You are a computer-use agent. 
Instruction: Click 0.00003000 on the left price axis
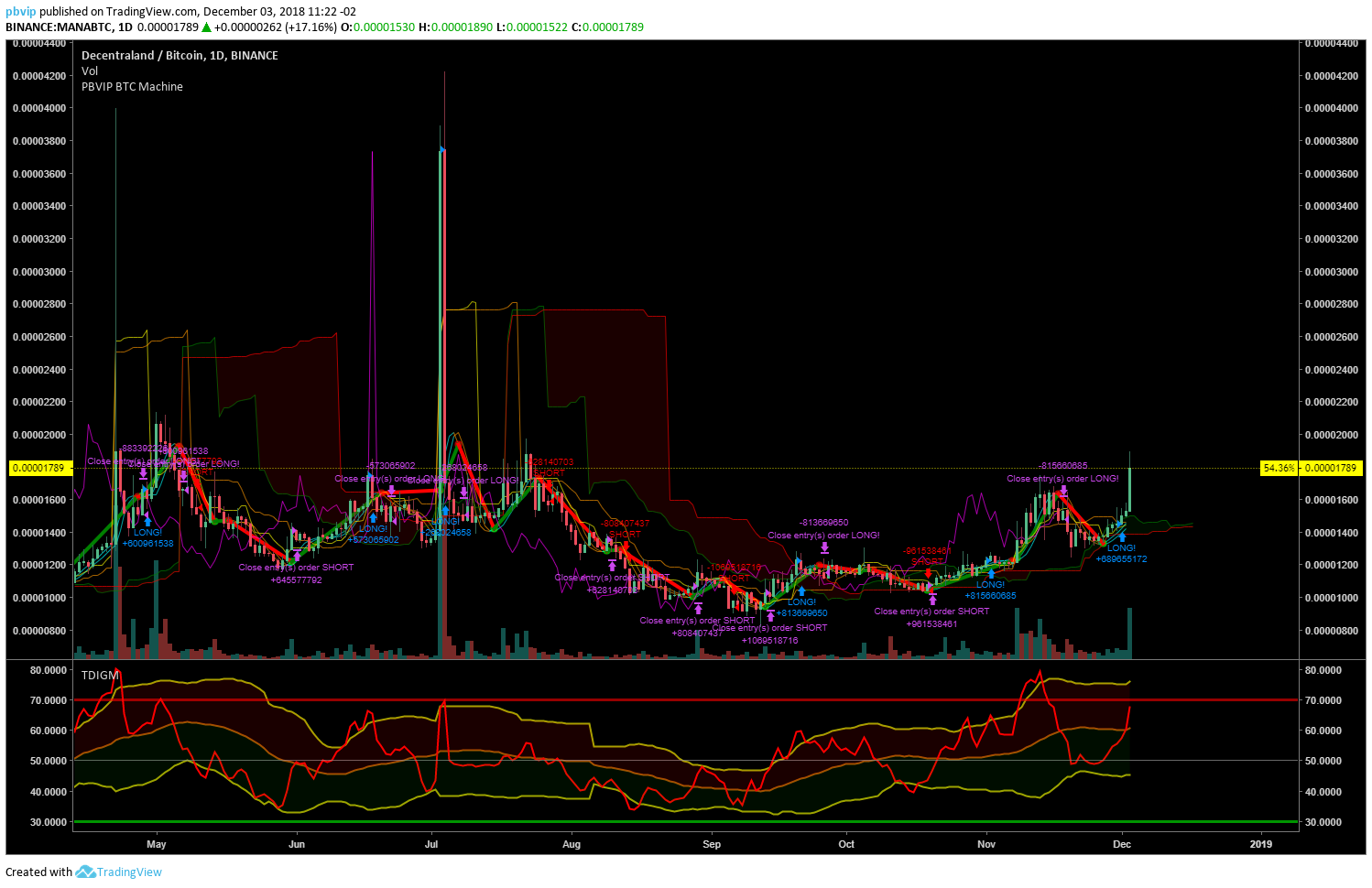point(38,272)
